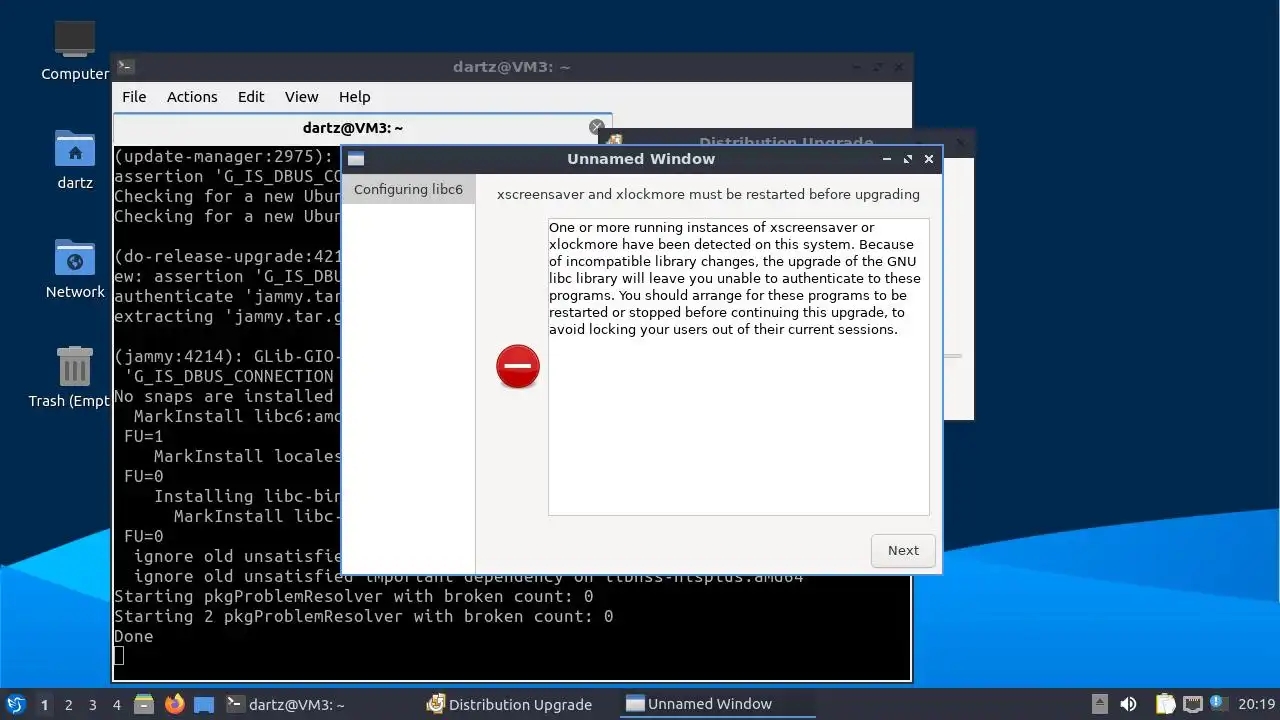Open the dartz home folder desktop icon
Viewport: 1280px width, 720px height.
(75, 160)
